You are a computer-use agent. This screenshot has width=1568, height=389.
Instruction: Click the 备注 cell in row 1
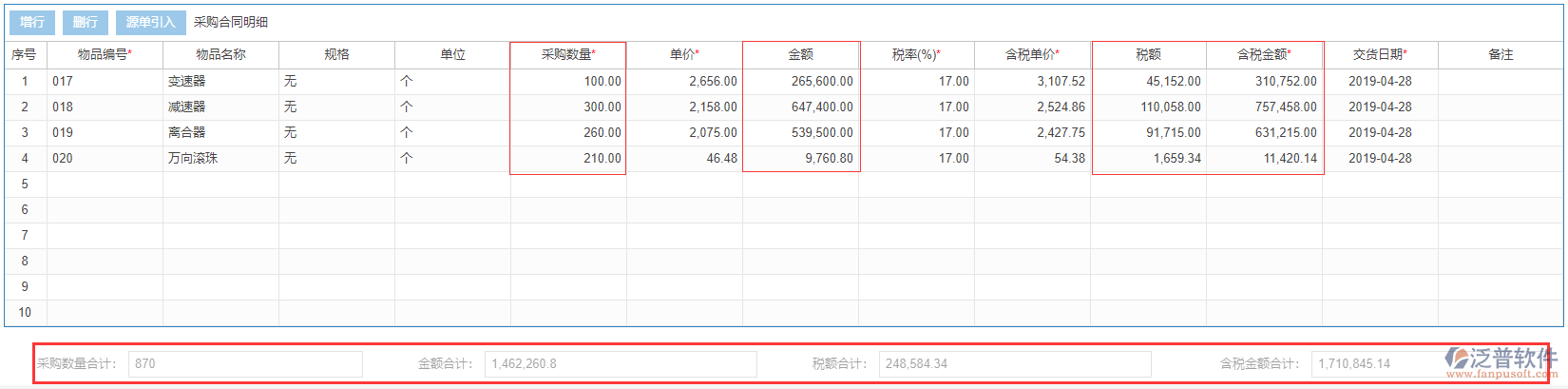(1500, 82)
